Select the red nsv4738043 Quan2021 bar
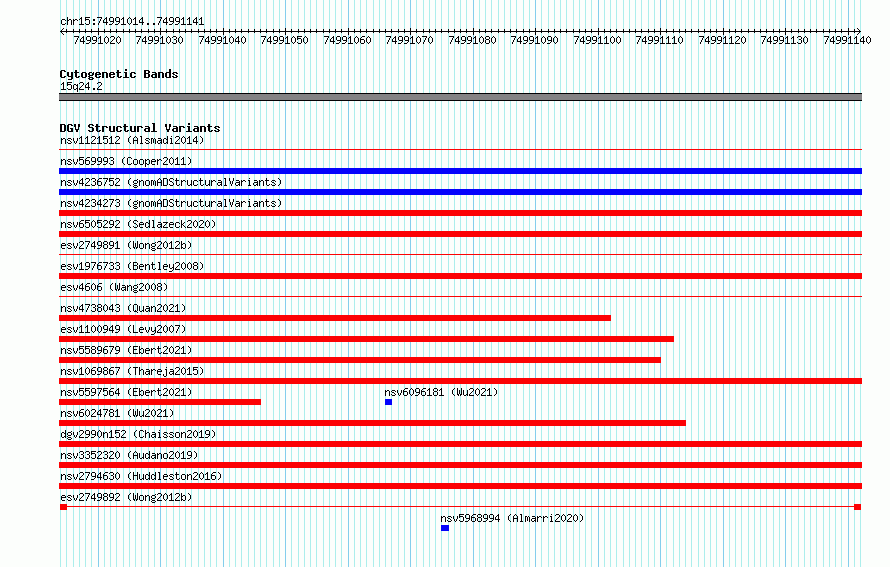Viewport: 890px width, 567px height. coord(335,318)
